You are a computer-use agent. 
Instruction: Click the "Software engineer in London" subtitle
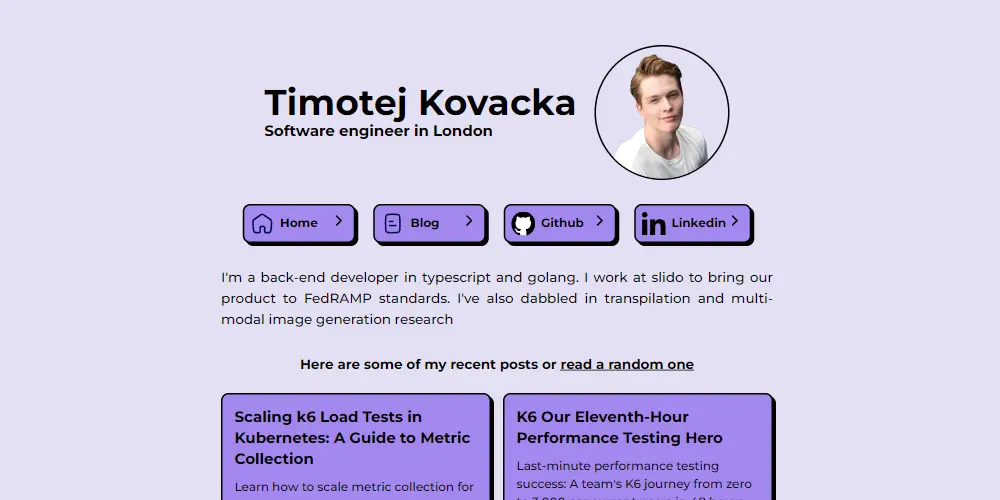click(378, 131)
